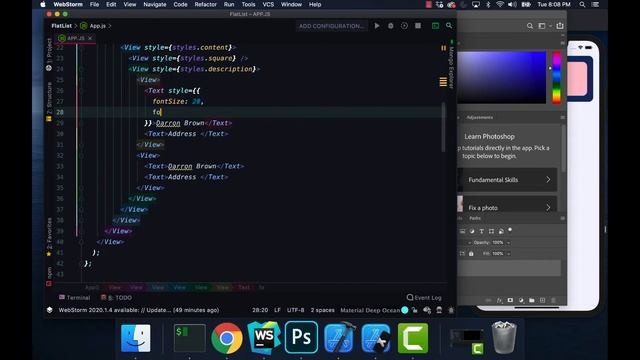Open Terminal tool window
Viewport: 640px width, 360px height.
pos(74,298)
